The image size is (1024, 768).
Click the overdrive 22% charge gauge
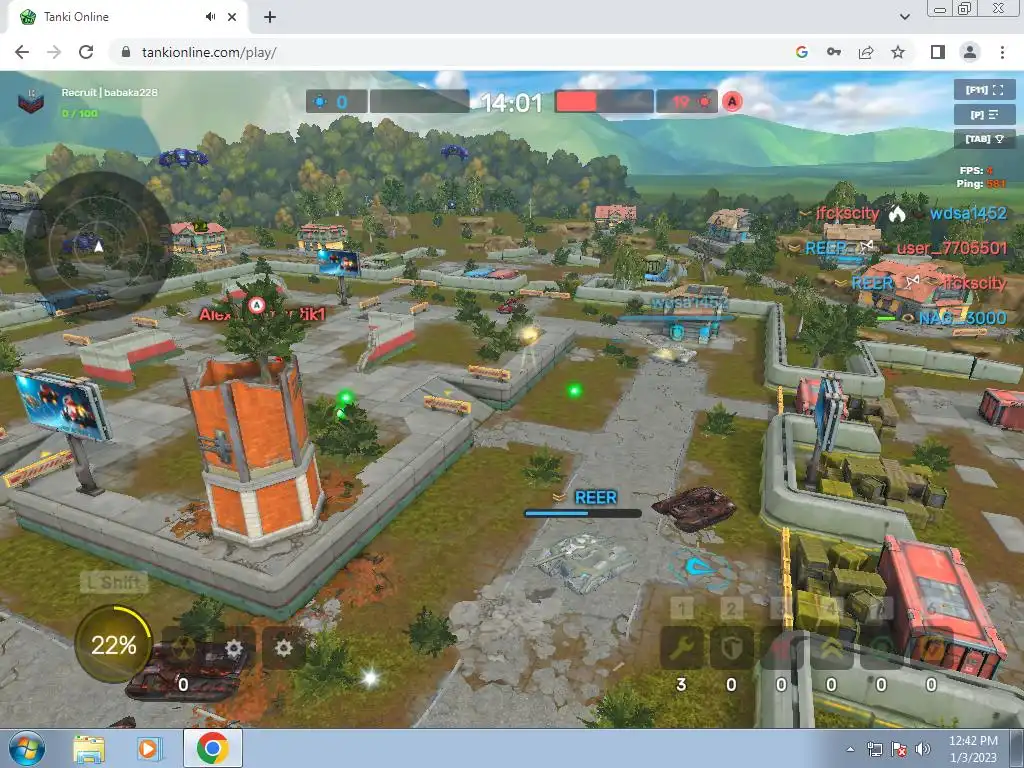[x=114, y=645]
